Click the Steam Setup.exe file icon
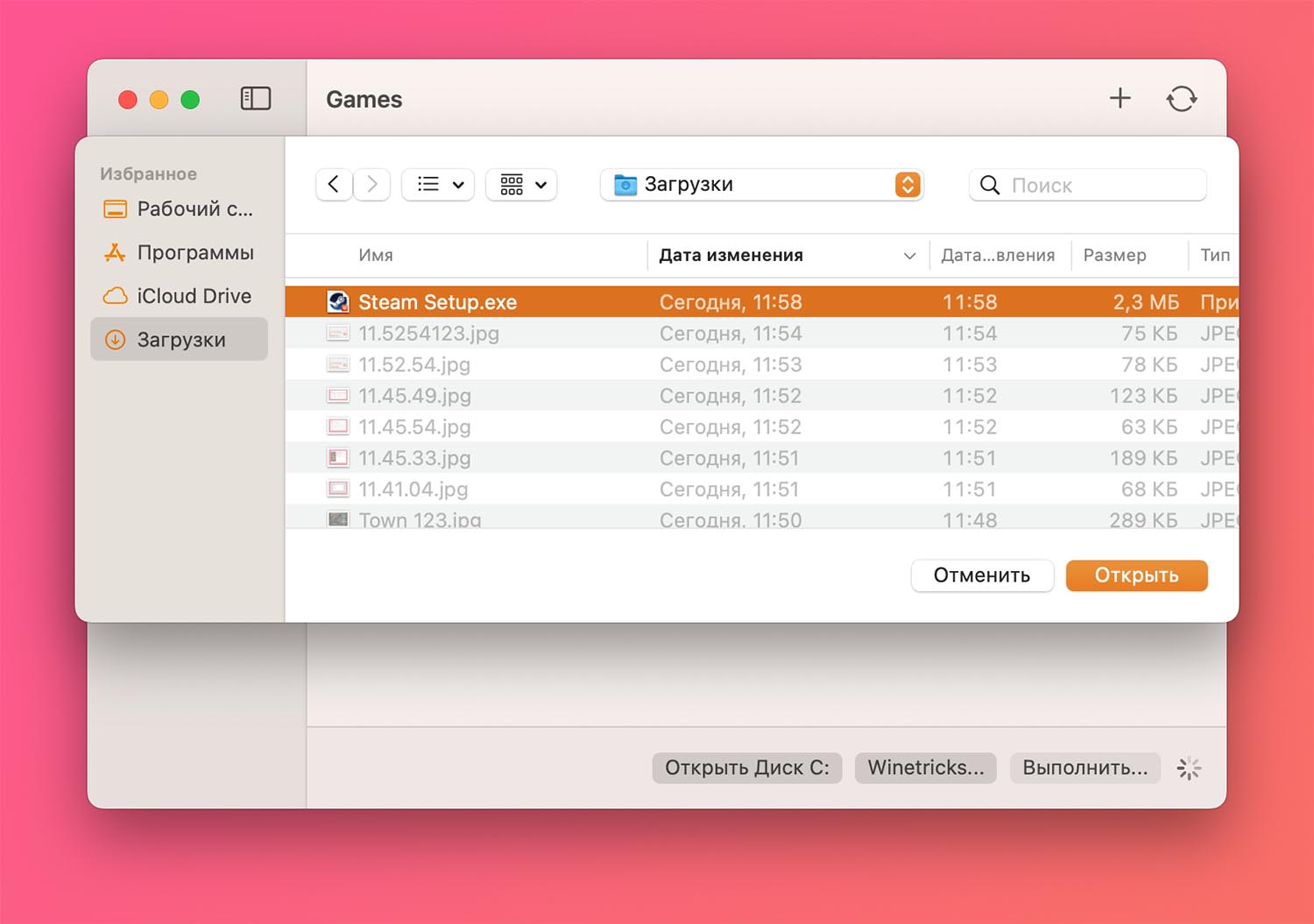The height and width of the screenshot is (924, 1314). [338, 302]
